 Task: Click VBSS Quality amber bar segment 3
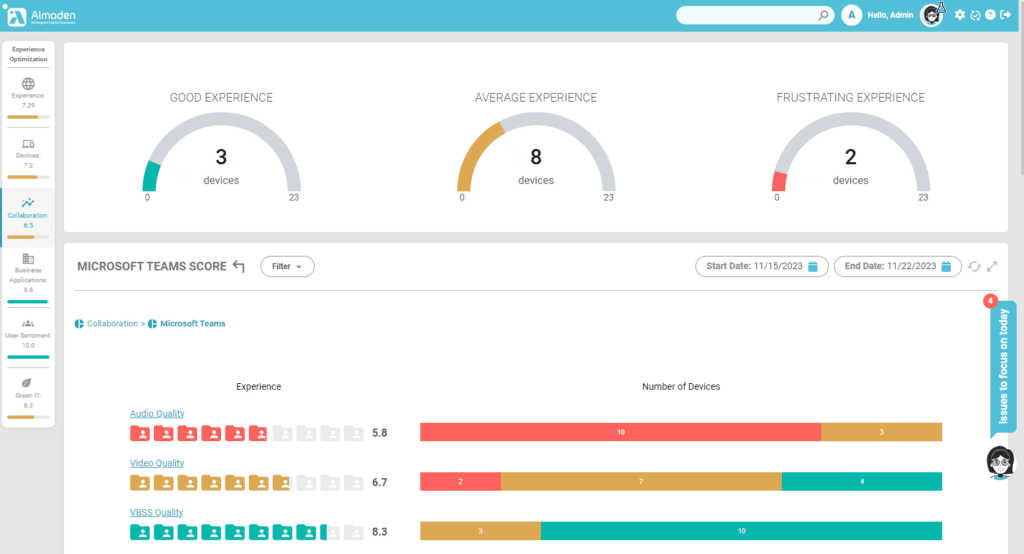(x=480, y=531)
